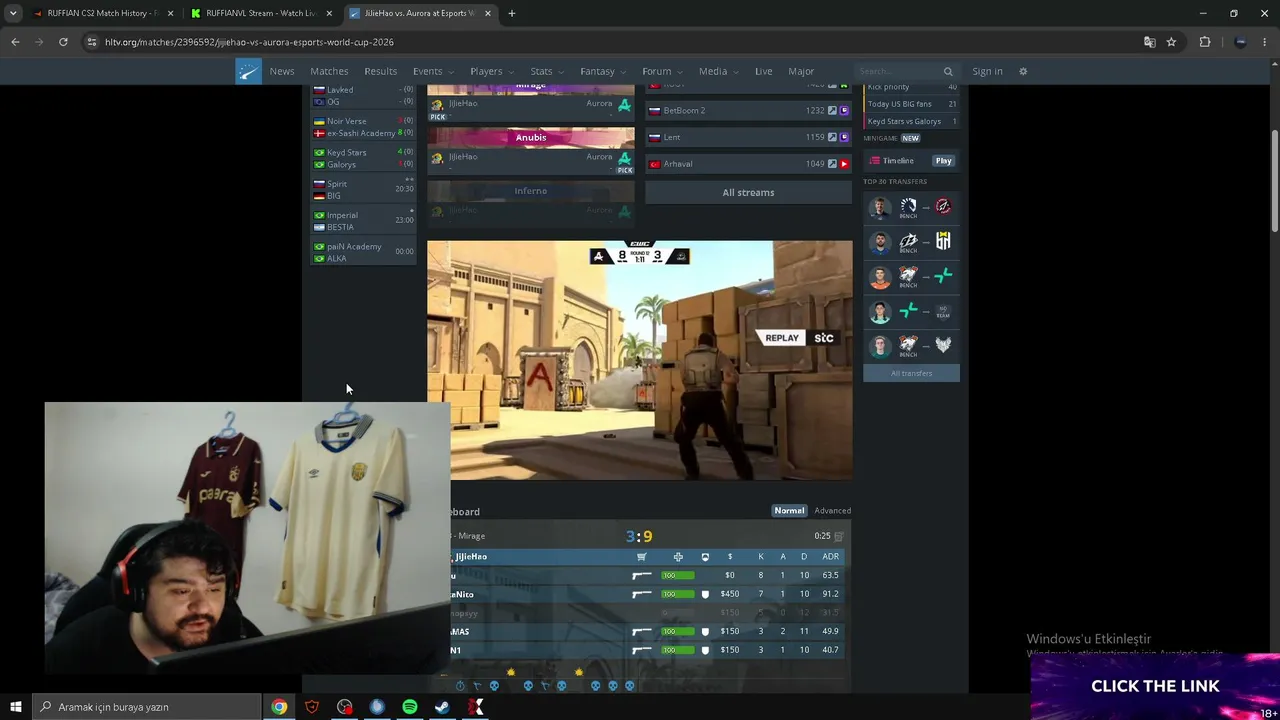1280x720 pixels.
Task: Select the Normal scoreboard view
Action: [789, 511]
